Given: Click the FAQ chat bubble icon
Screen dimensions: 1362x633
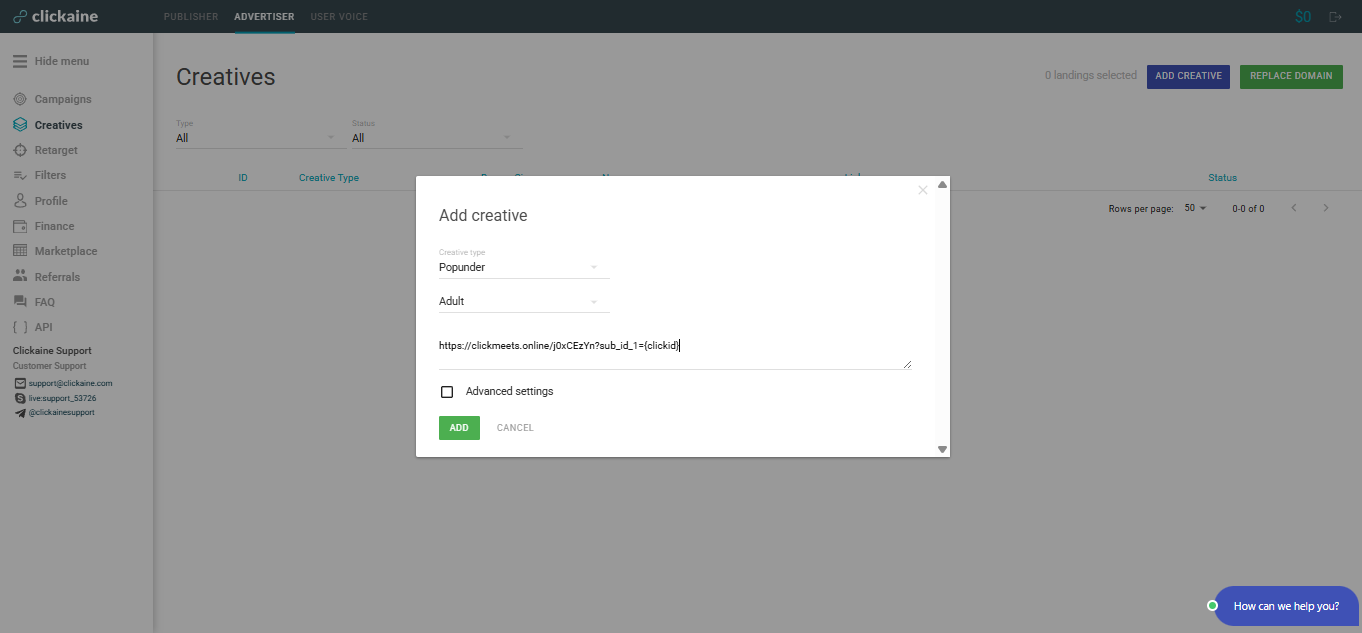Looking at the screenshot, I should (x=20, y=302).
